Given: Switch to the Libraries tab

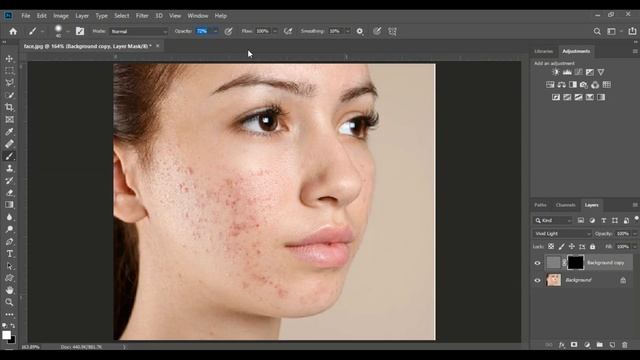Looking at the screenshot, I should coord(544,51).
